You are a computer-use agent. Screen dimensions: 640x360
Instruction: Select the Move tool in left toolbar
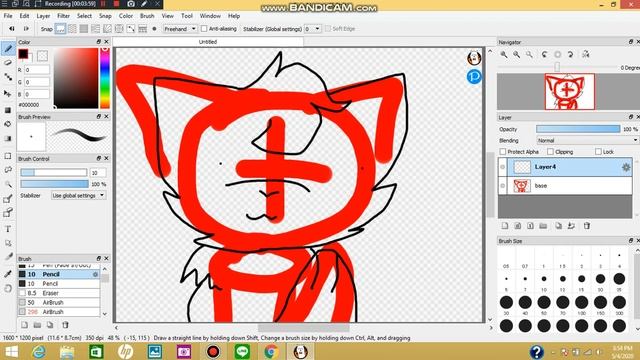(x=8, y=93)
